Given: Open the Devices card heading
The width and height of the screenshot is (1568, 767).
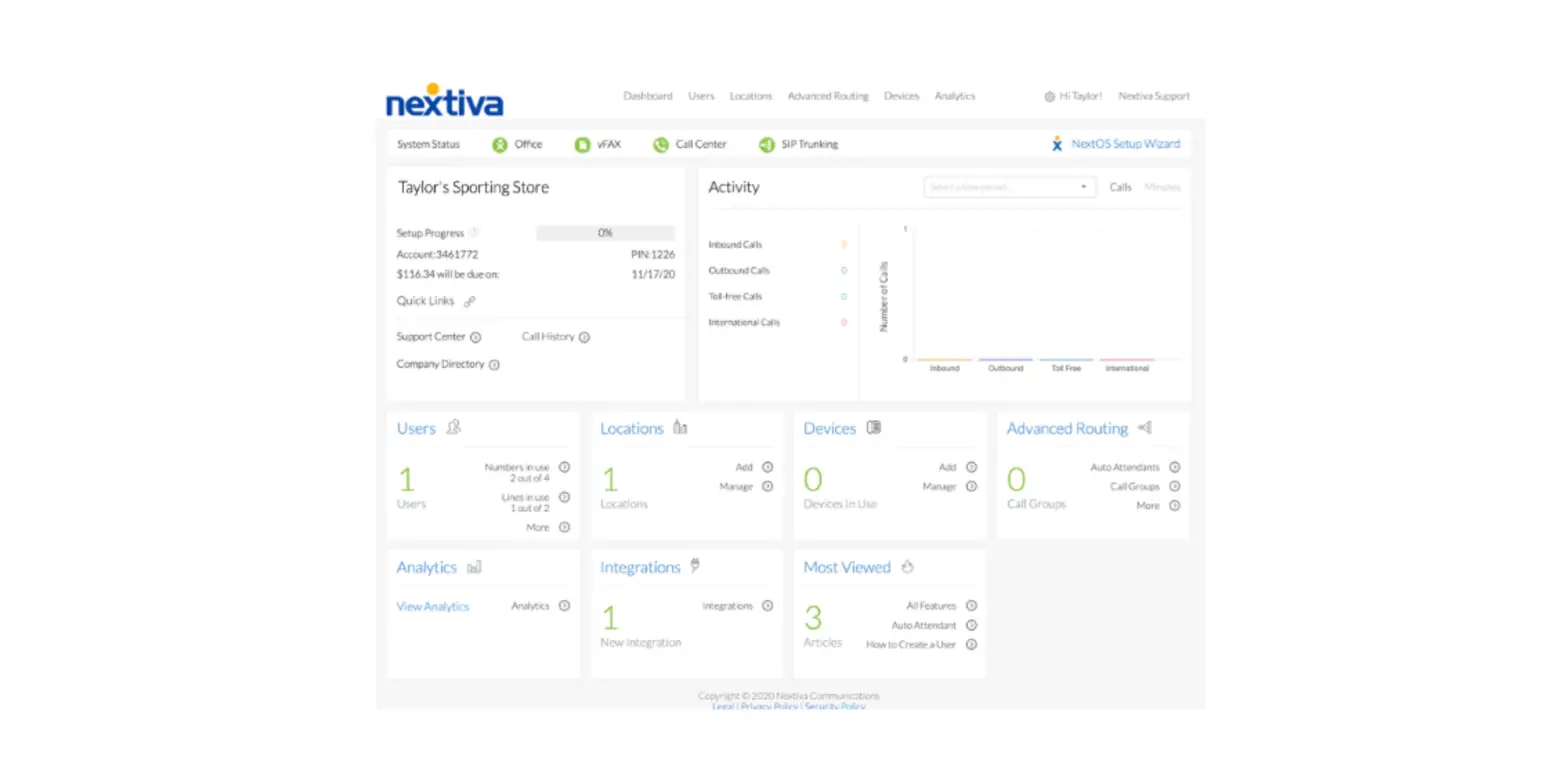Looking at the screenshot, I should [x=830, y=429].
